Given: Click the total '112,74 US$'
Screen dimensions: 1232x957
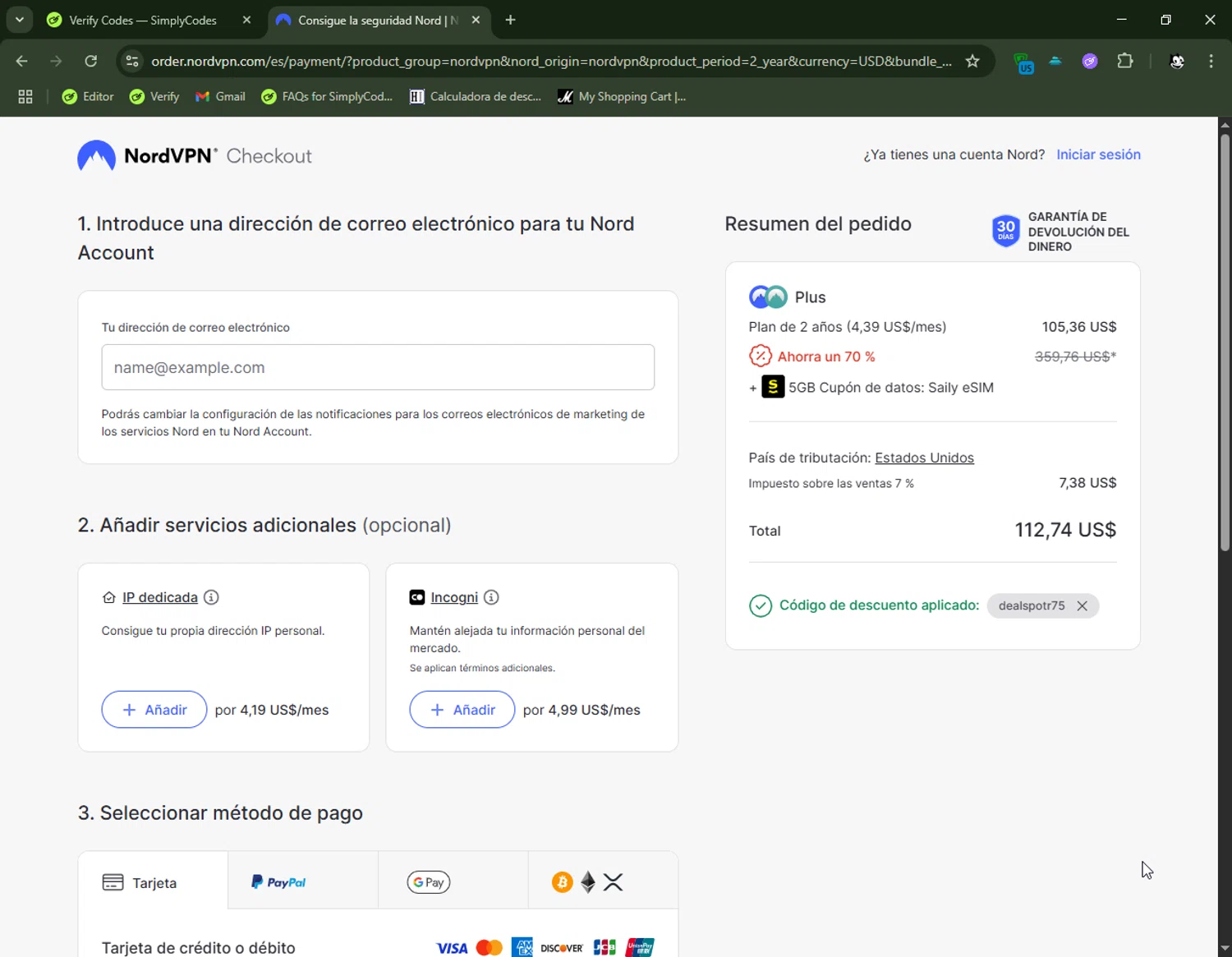Looking at the screenshot, I should point(1065,530).
